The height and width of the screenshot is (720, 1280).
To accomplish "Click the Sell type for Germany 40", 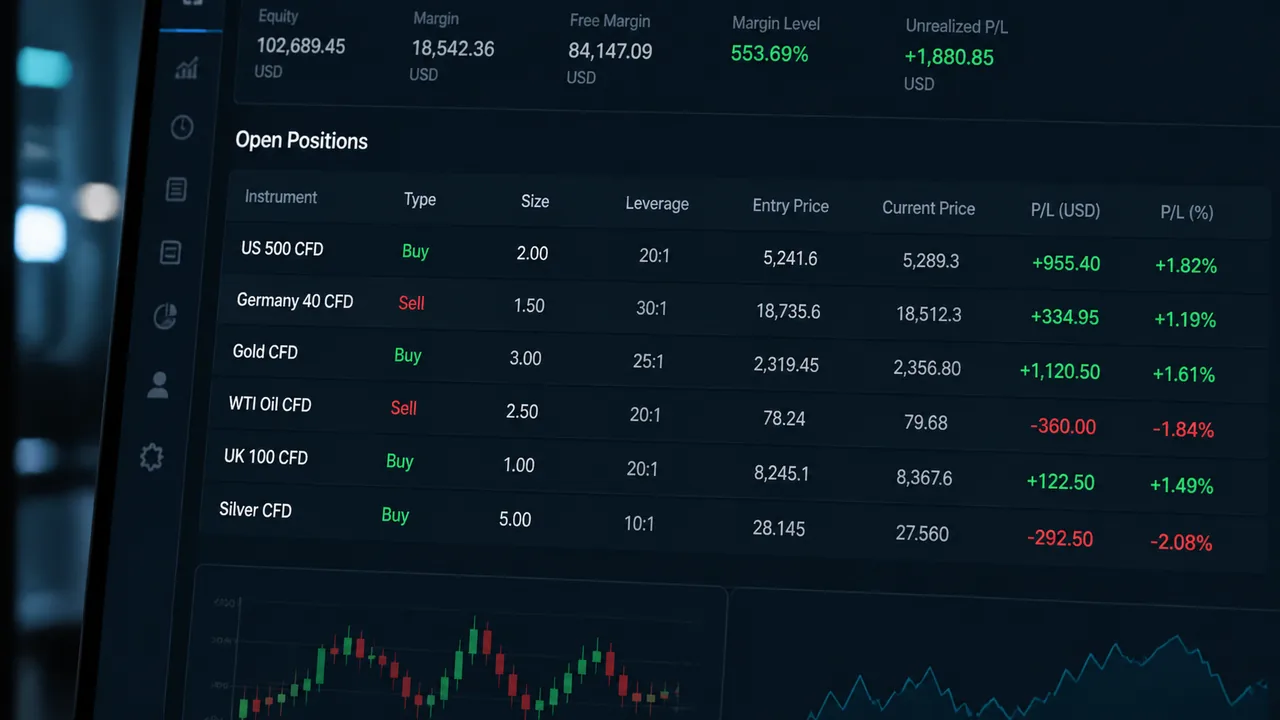I will [411, 303].
